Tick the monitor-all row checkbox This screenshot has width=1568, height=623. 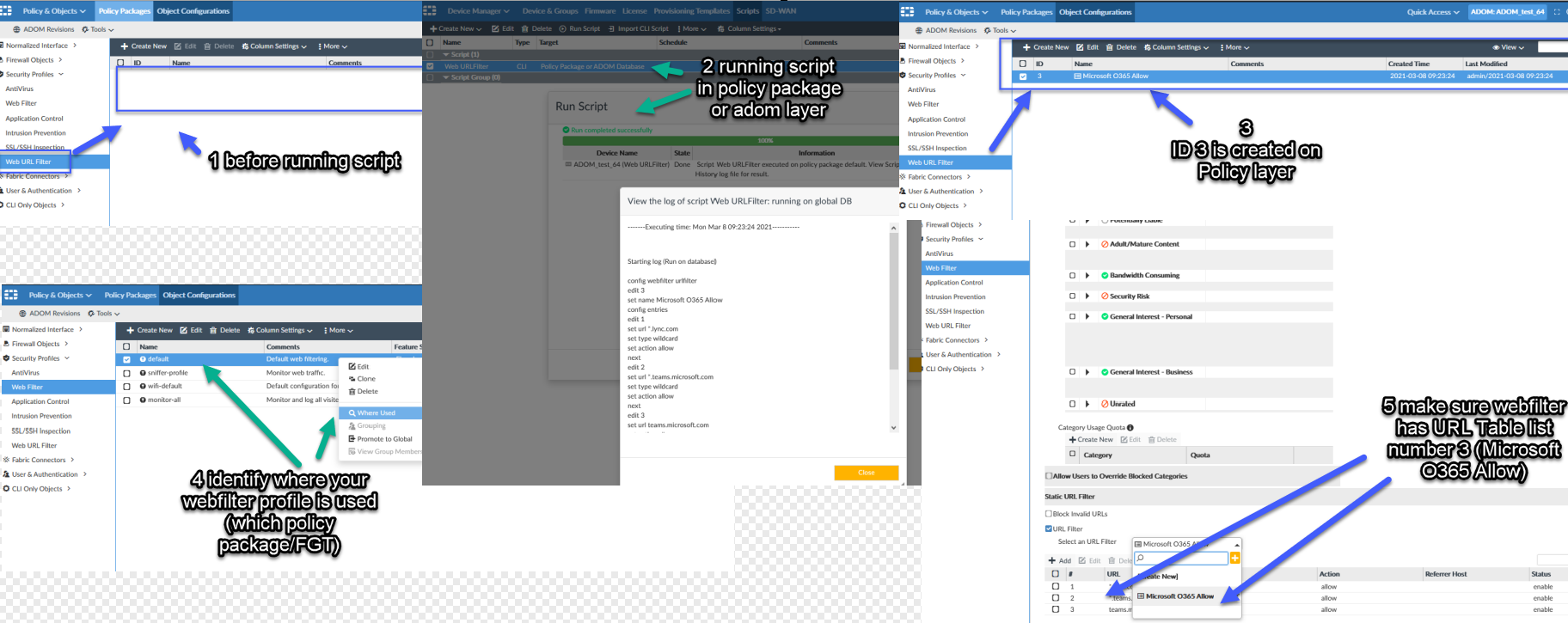(x=126, y=400)
